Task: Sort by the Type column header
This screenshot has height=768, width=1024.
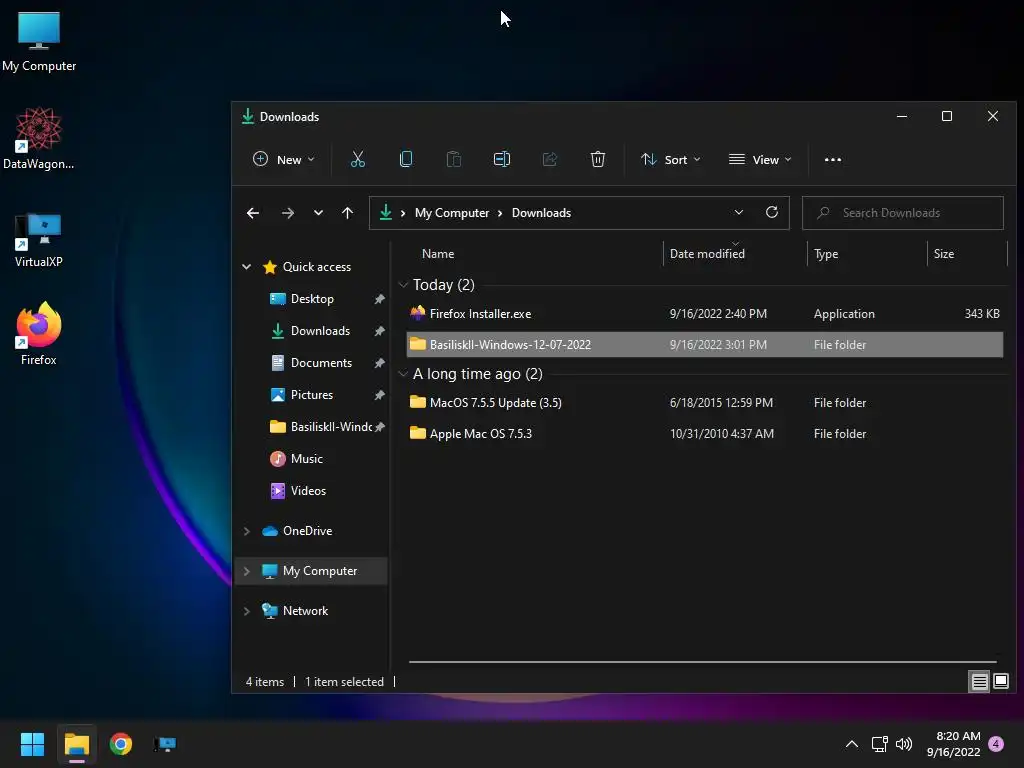Action: pos(826,254)
